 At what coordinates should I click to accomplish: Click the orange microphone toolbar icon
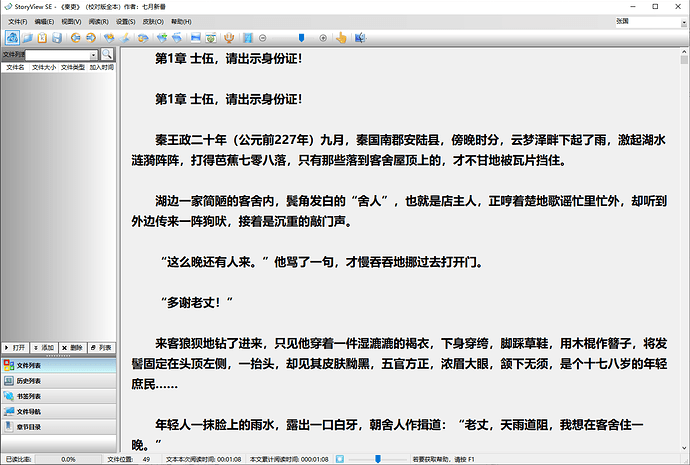229,38
